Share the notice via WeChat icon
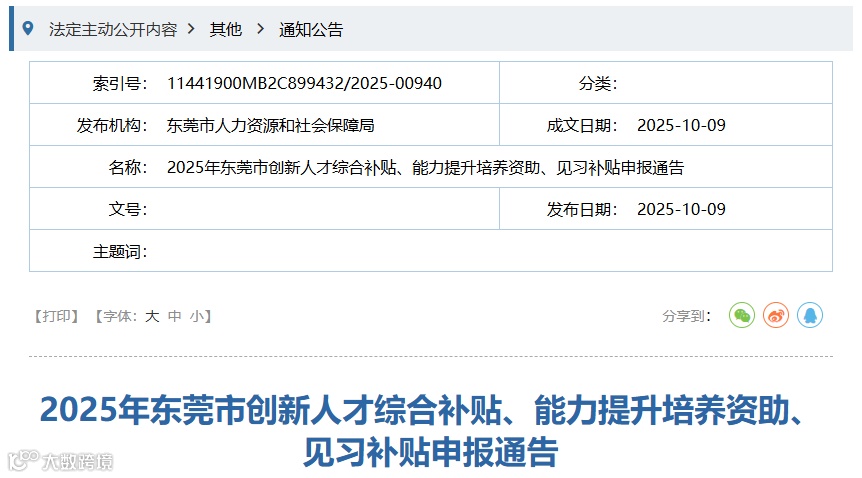The width and height of the screenshot is (862, 478). (742, 316)
